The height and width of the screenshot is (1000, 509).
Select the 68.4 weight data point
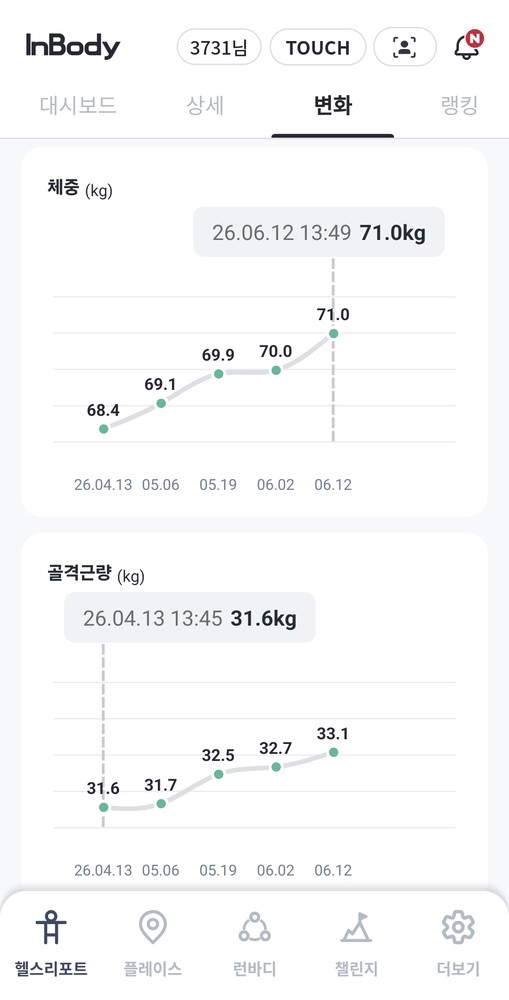103,429
